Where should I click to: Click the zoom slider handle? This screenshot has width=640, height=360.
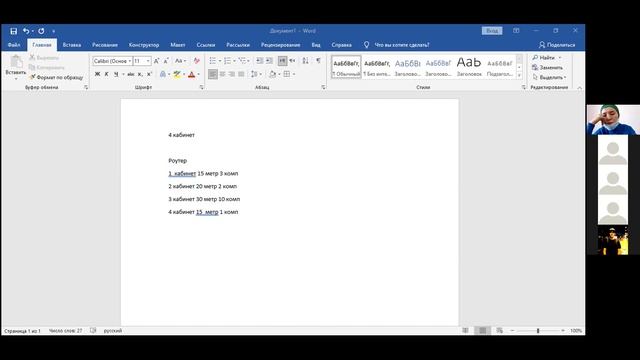[x=538, y=331]
